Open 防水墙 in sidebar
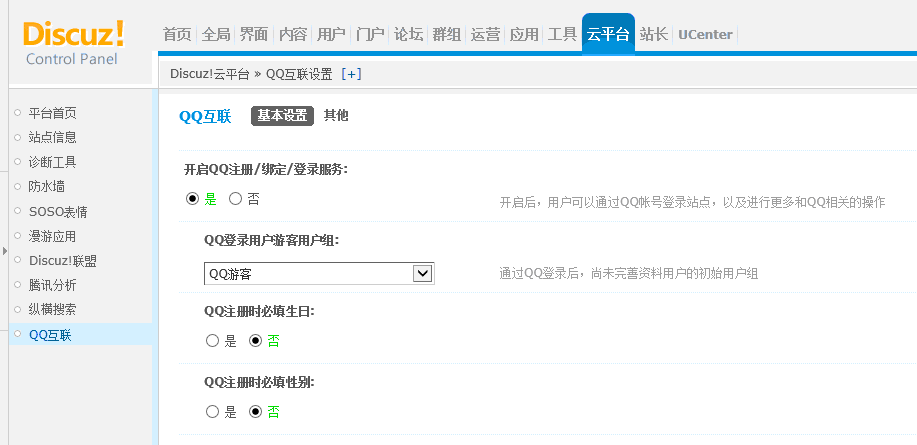 (46, 187)
